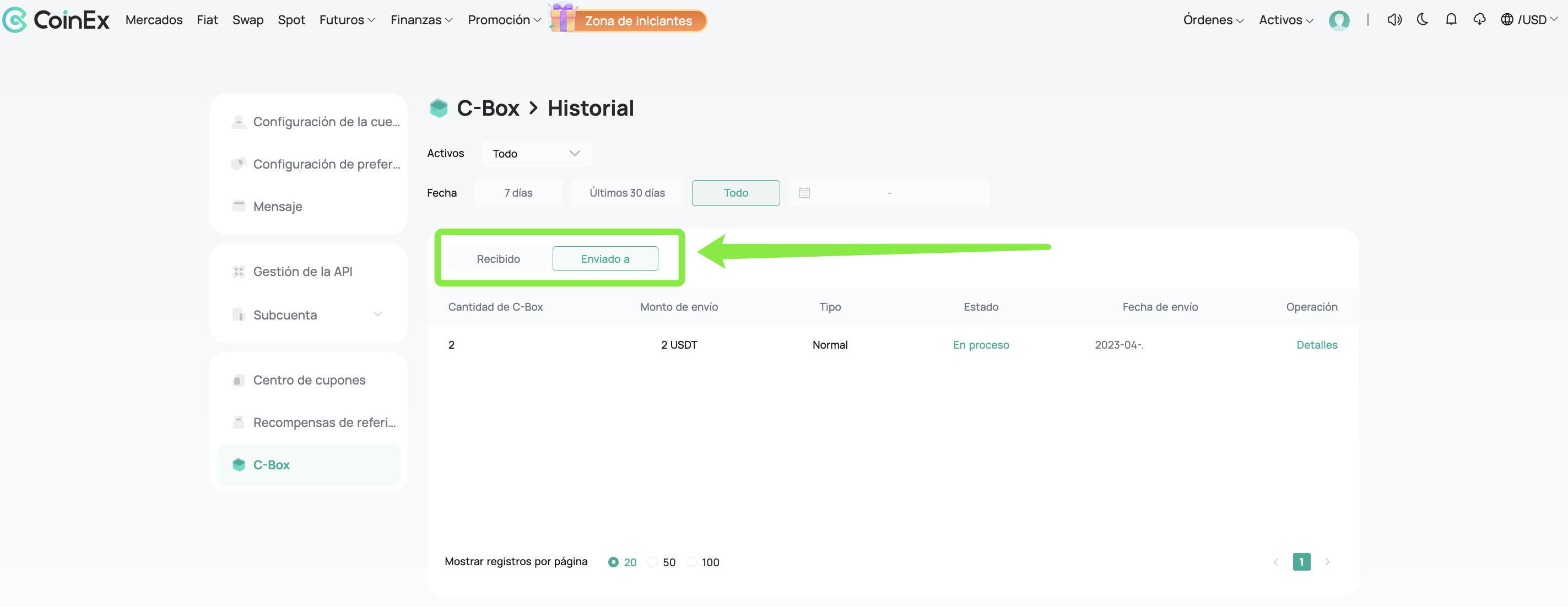Expand the Subcuenta chevron
The image size is (1568, 607).
tap(378, 315)
